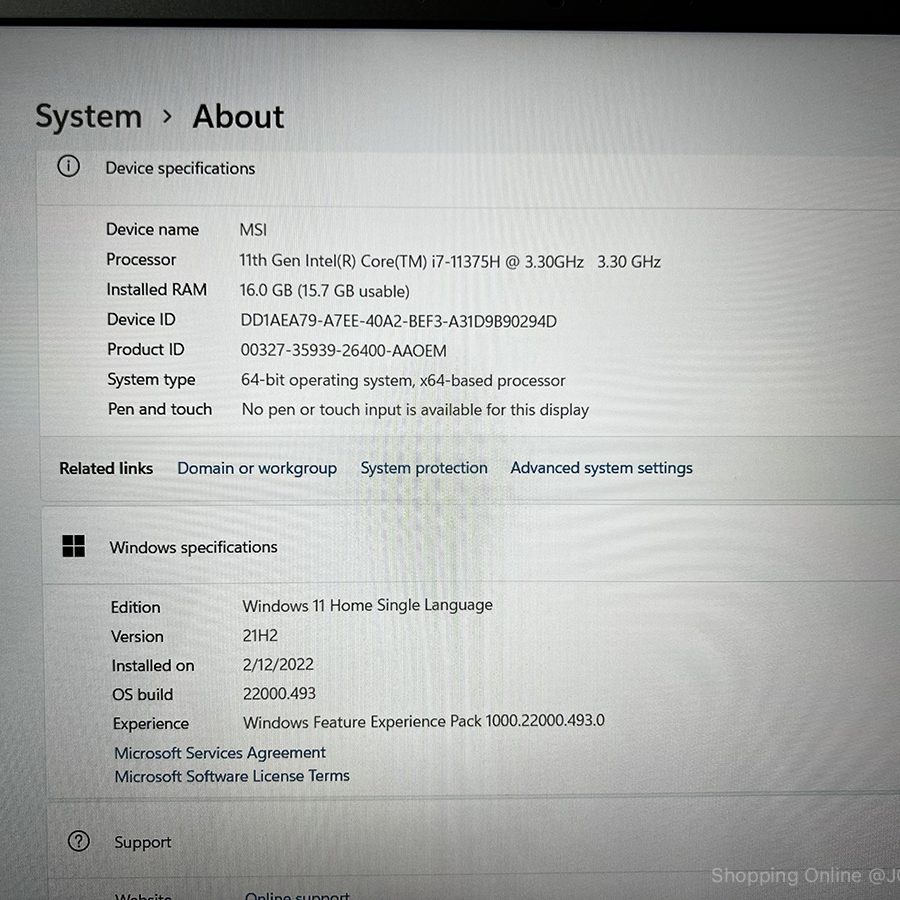Select Windows 11 Home Single Language text

coord(367,606)
